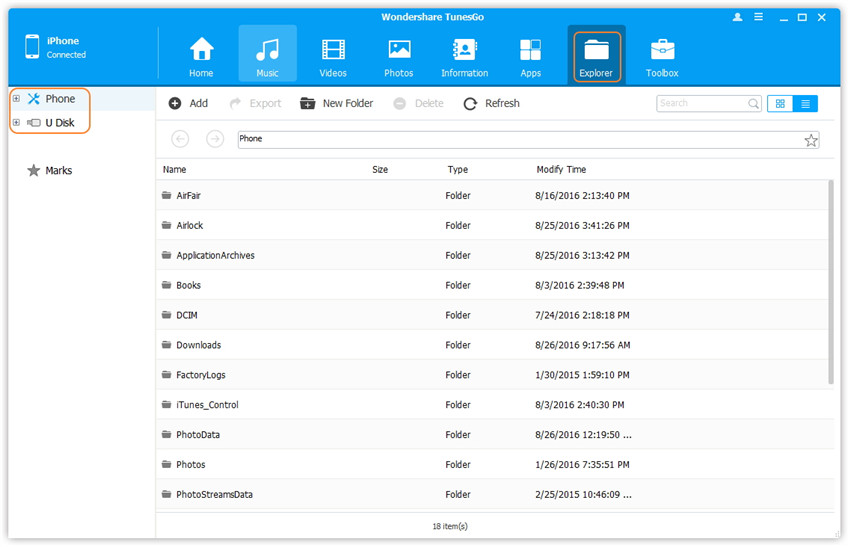
Task: Open the Apps section icon
Action: [530, 52]
